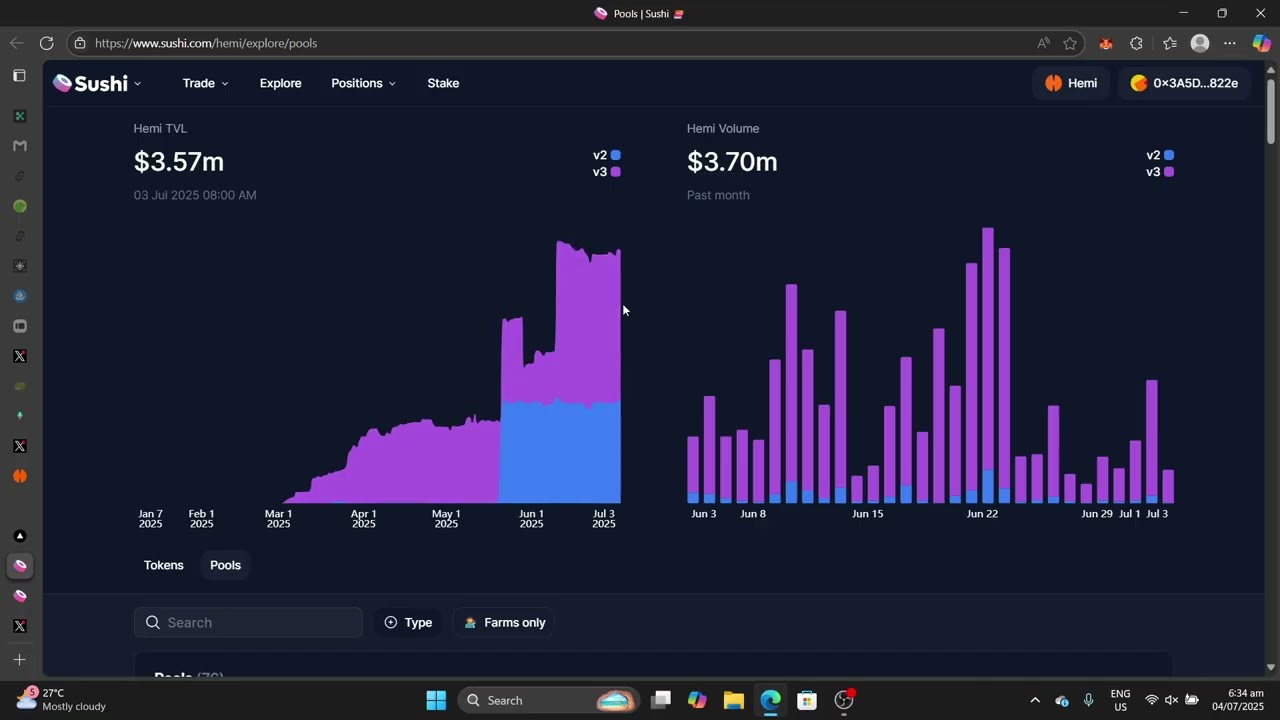
Task: Open the Windows Start menu
Action: (x=436, y=700)
